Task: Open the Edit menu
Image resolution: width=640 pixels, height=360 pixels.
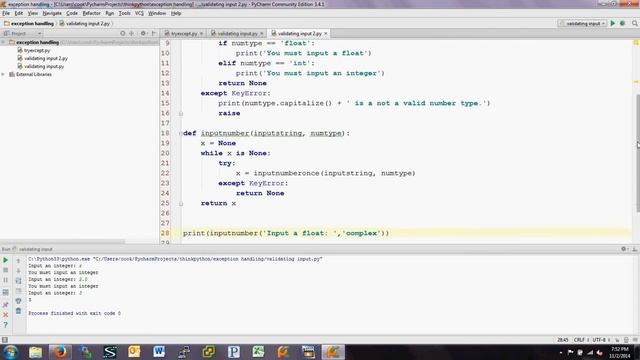Action: point(19,13)
